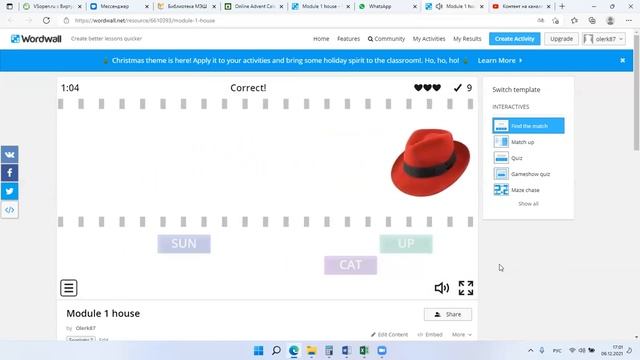The height and width of the screenshot is (360, 640).
Task: Share on Facebook sidebar button
Action: click(9, 173)
